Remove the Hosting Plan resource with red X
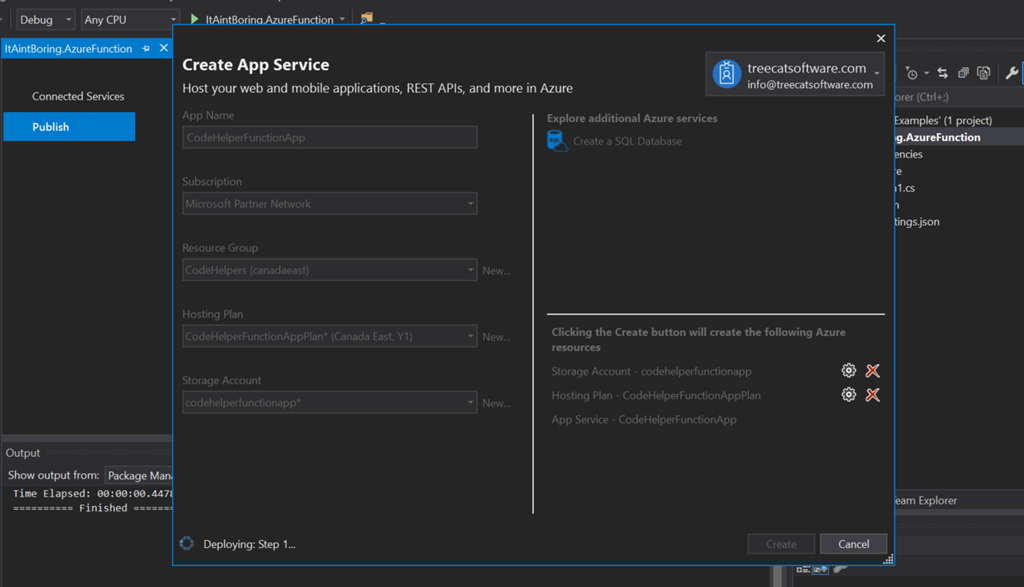The width and height of the screenshot is (1024, 587). (x=872, y=395)
